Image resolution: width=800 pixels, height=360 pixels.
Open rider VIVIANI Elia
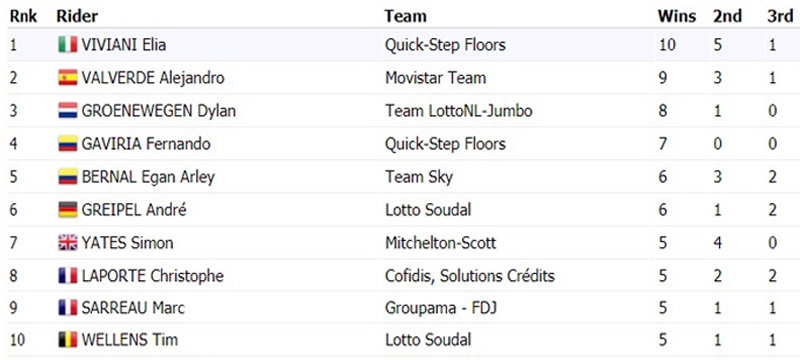click(123, 45)
